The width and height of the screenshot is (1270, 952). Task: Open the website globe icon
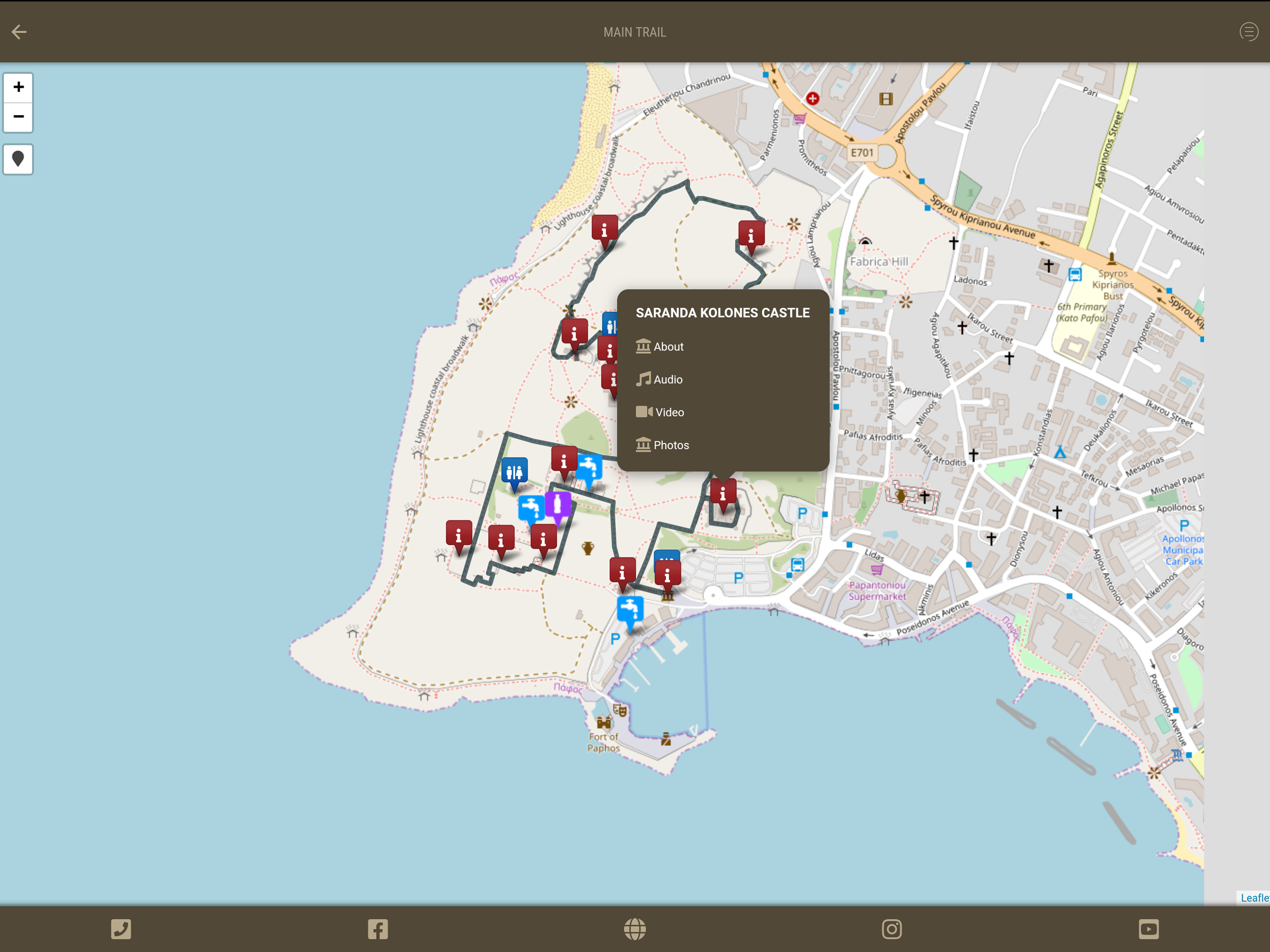[x=635, y=928]
